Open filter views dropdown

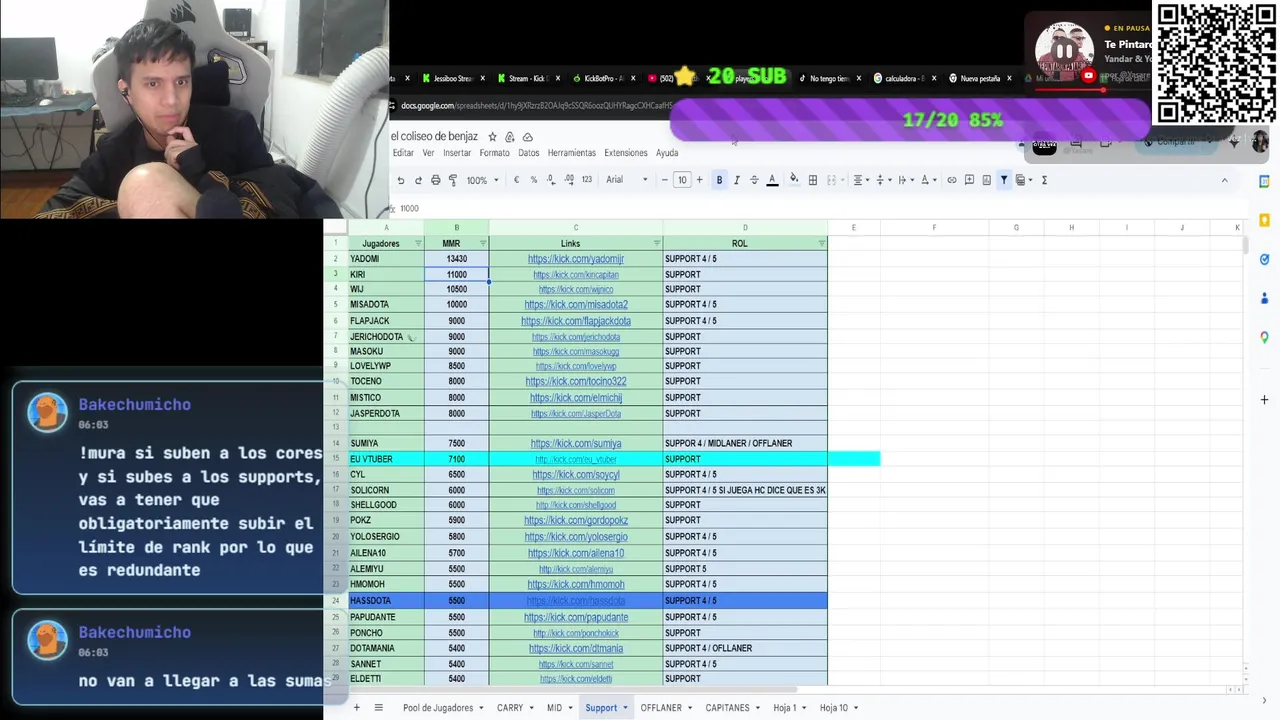[1023, 180]
